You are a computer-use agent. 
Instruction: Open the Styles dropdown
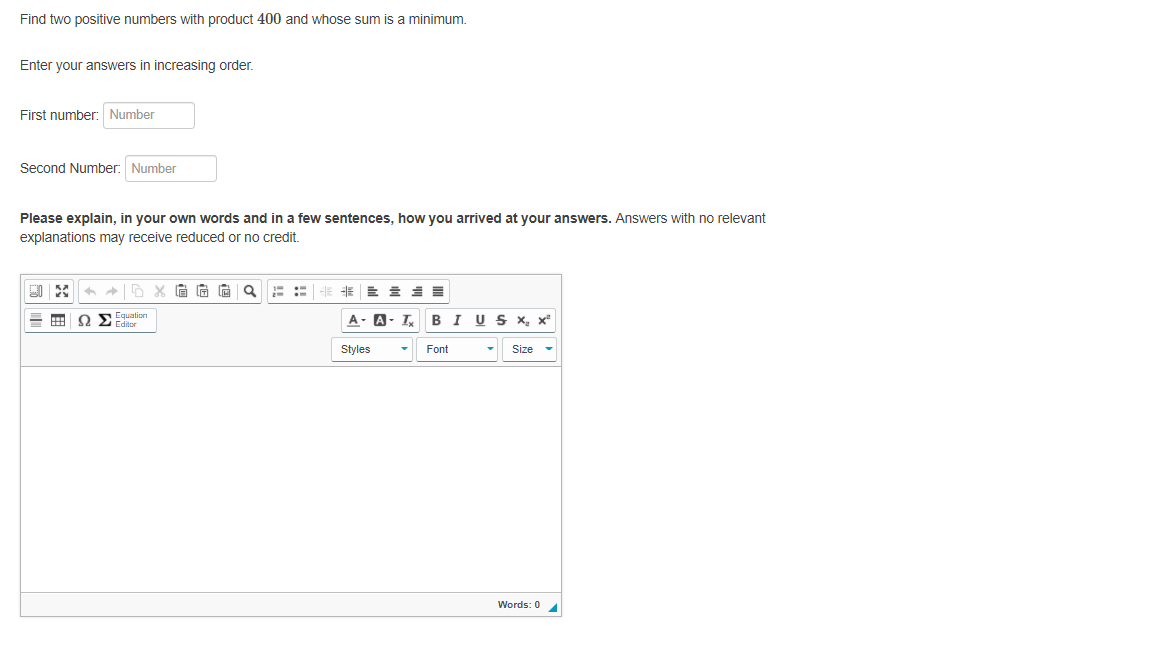(371, 349)
